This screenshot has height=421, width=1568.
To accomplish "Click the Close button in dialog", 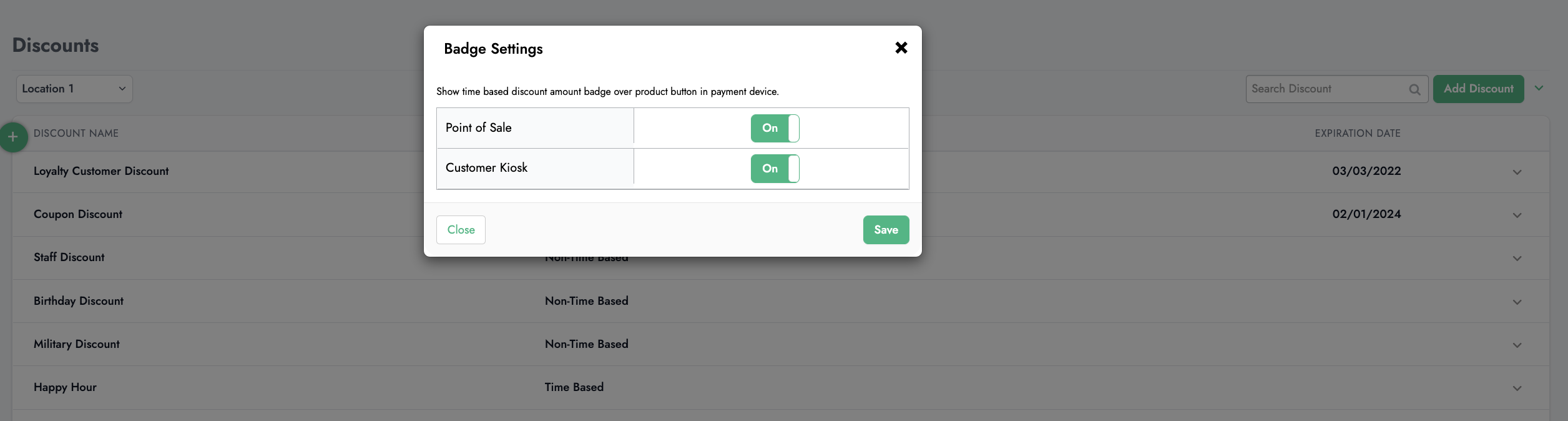I will coord(461,230).
